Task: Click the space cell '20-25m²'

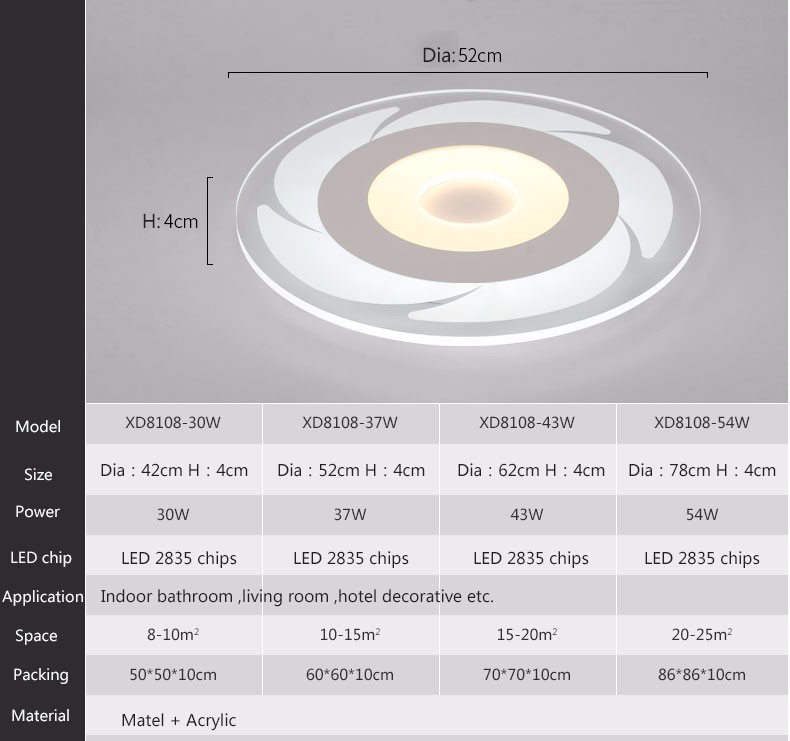Action: (702, 634)
